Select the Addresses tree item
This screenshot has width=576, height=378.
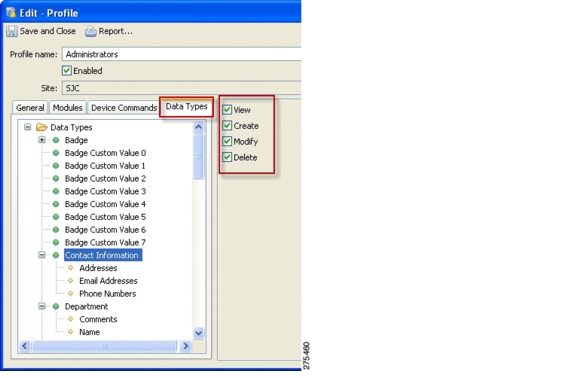(98, 268)
